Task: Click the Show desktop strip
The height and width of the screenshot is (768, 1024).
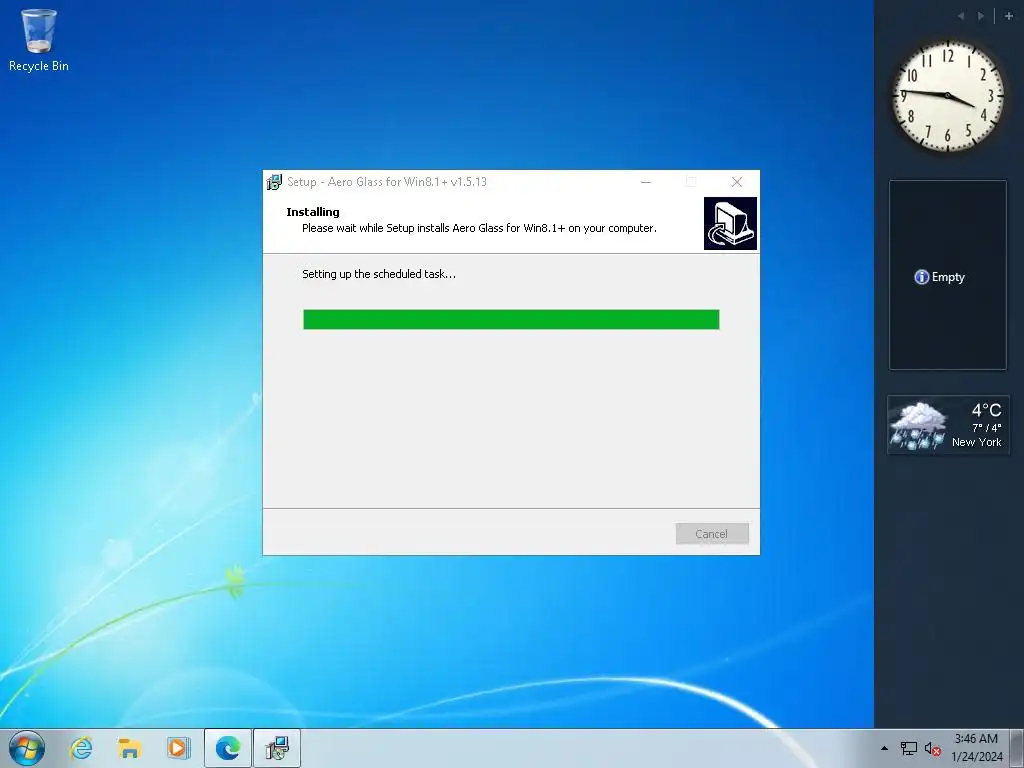Action: (1017, 748)
